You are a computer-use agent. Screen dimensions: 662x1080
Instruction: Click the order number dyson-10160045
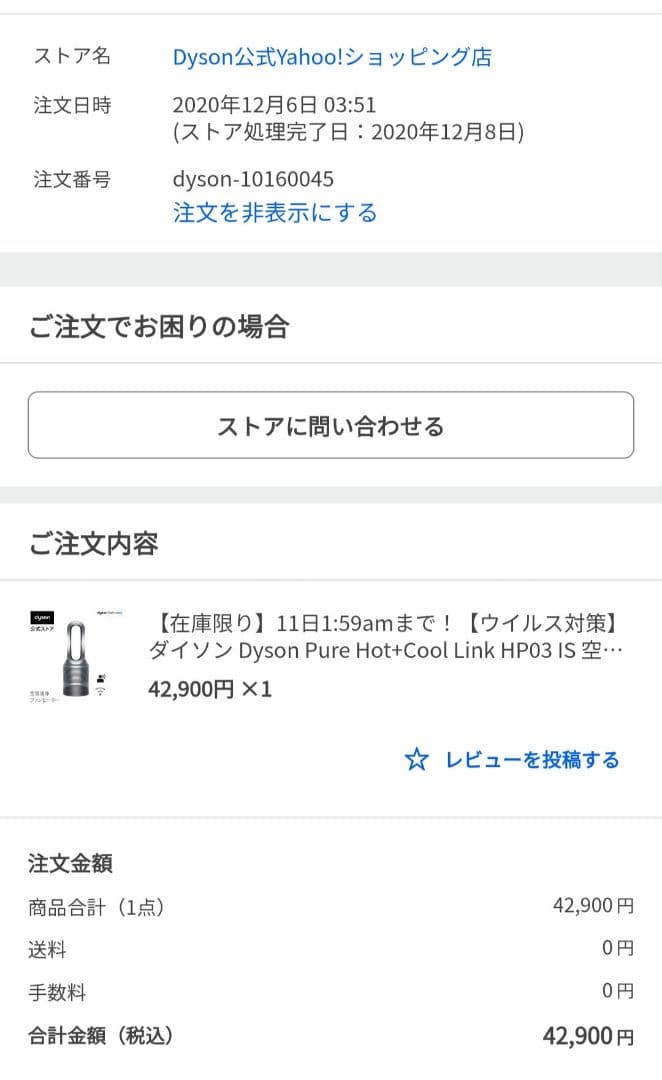(x=255, y=180)
